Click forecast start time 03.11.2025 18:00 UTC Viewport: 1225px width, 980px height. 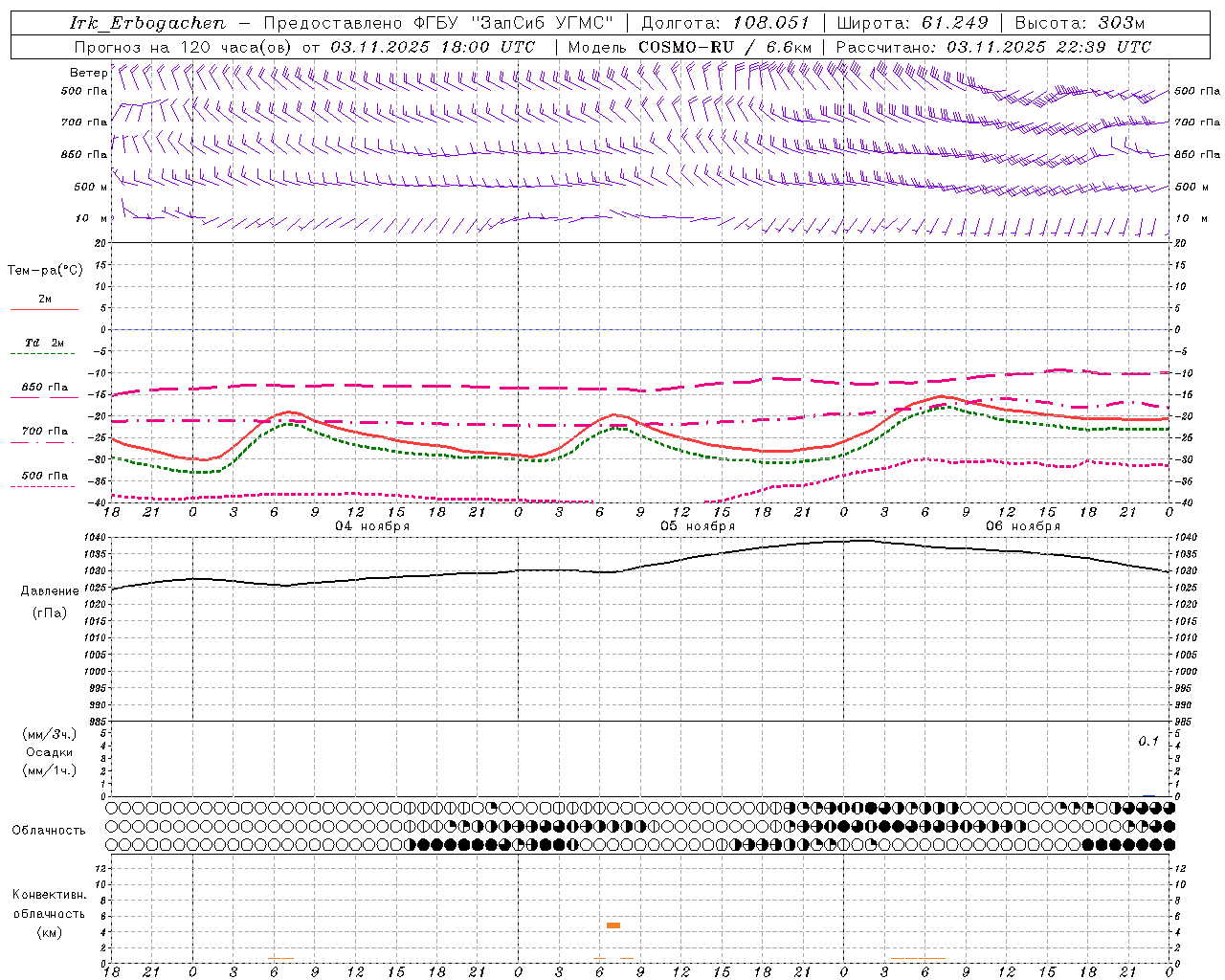[x=433, y=47]
